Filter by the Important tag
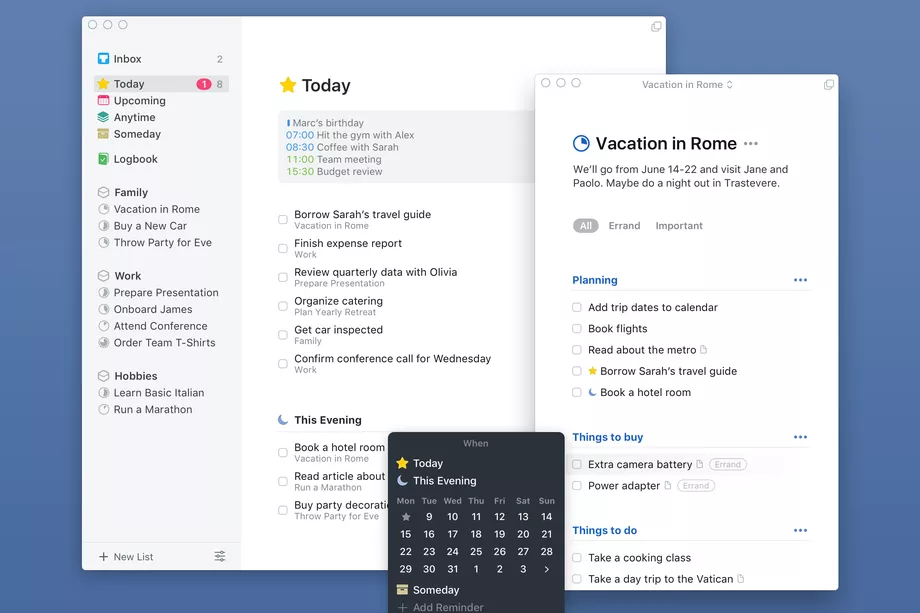This screenshot has height=613, width=920. 679,226
